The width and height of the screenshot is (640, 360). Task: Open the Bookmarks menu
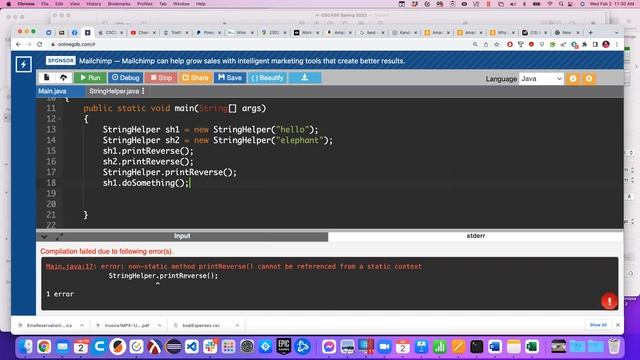pyautogui.click(x=119, y=4)
